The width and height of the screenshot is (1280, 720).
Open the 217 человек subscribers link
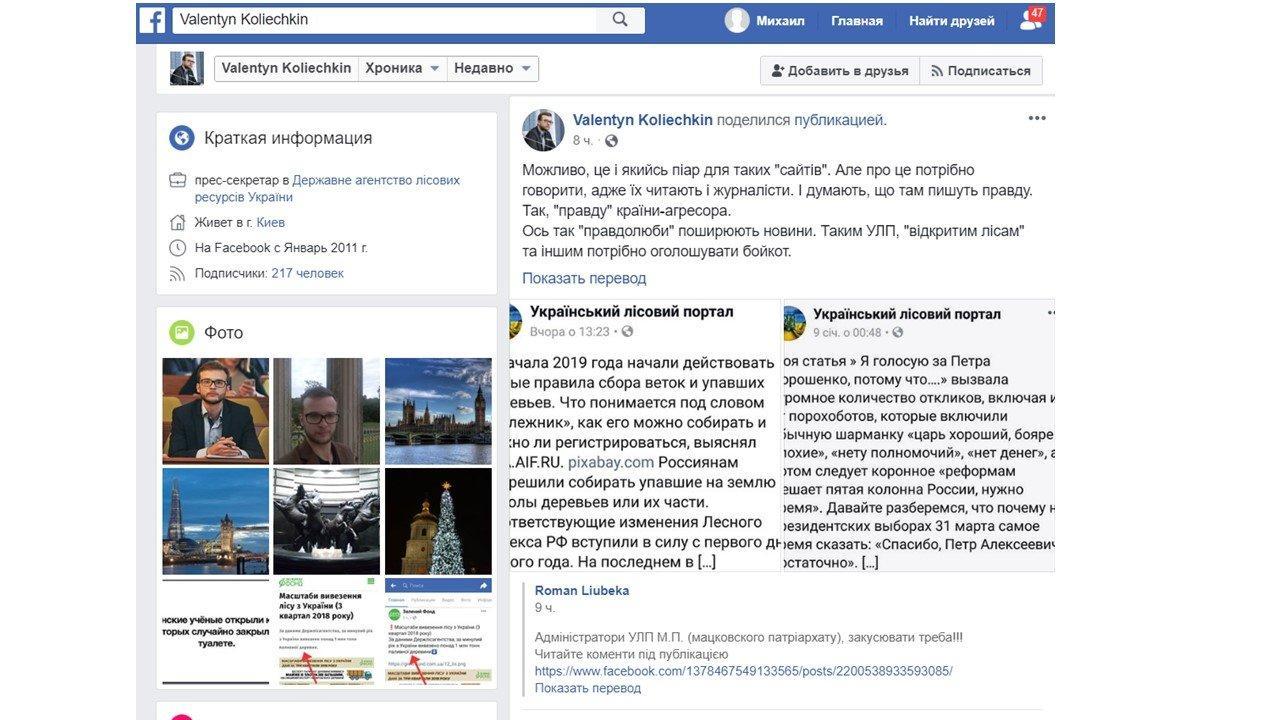pyautogui.click(x=307, y=273)
